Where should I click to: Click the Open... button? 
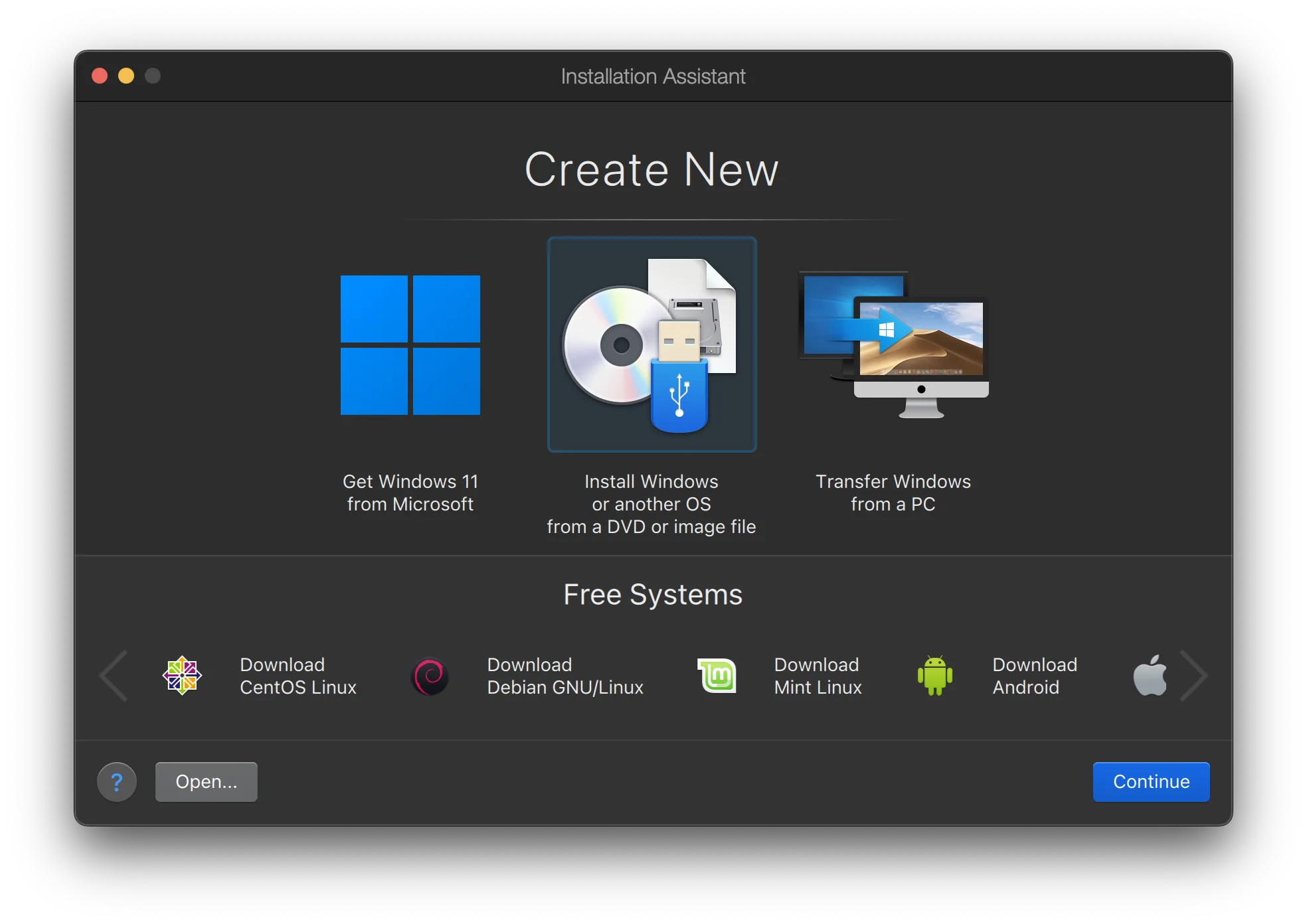coord(207,782)
